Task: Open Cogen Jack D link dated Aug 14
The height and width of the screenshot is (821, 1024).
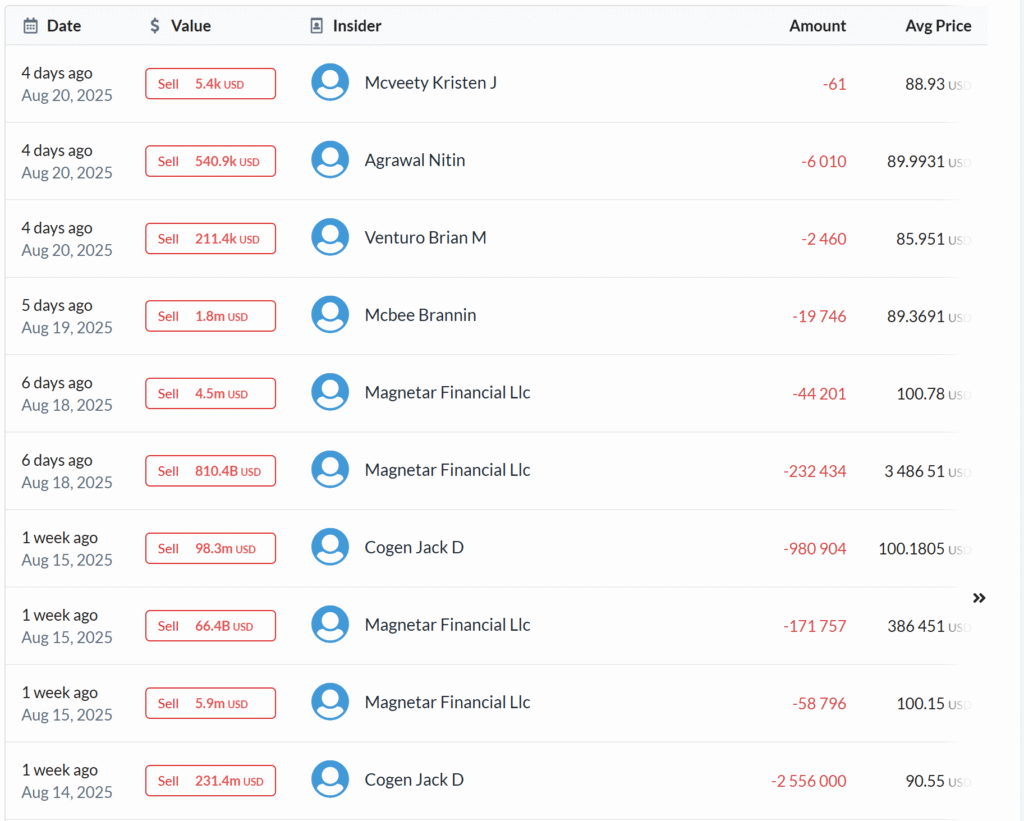Action: [x=414, y=780]
